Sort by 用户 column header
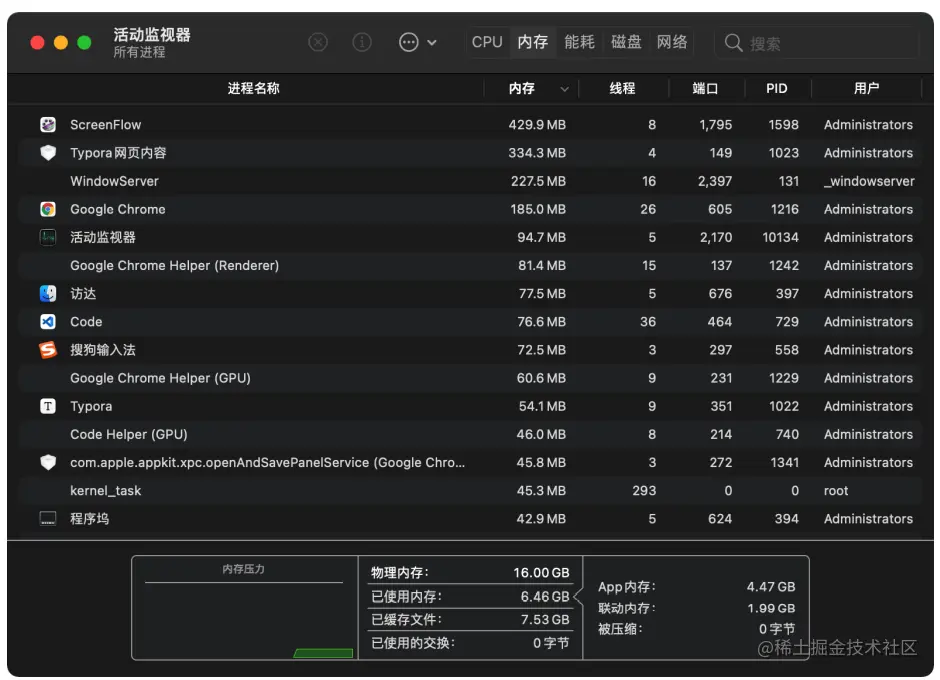The width and height of the screenshot is (940, 680). point(866,89)
